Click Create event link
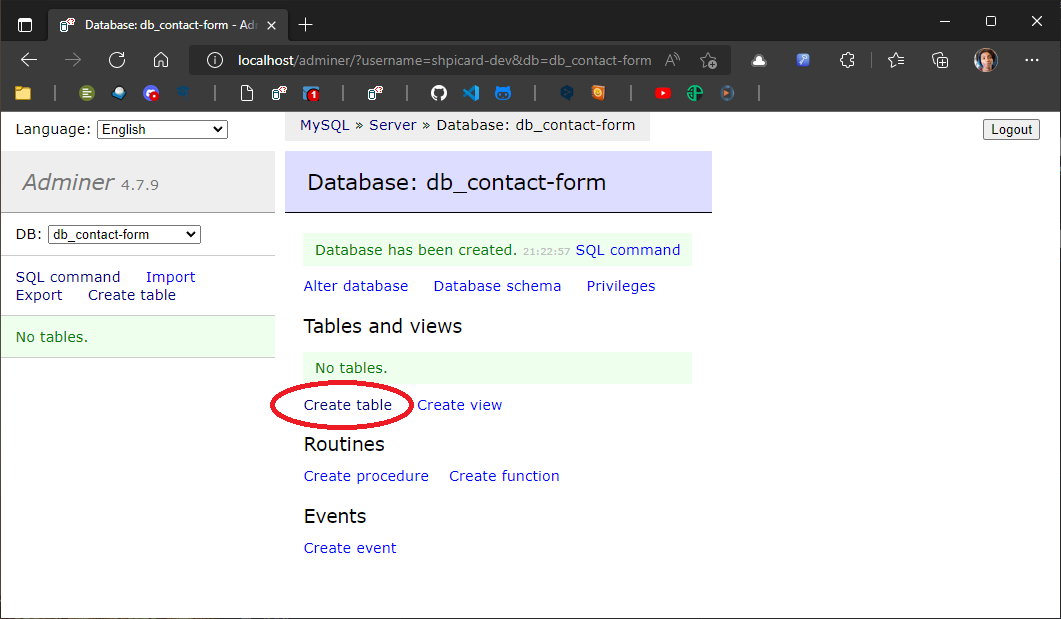Viewport: 1061px width, 619px height. [350, 547]
